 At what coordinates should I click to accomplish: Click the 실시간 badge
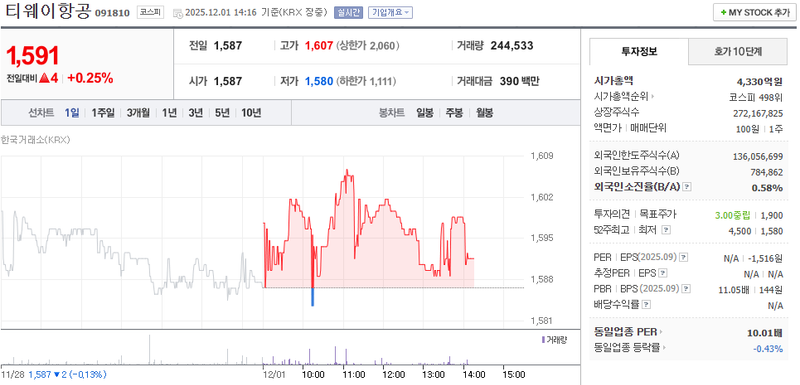(x=348, y=13)
